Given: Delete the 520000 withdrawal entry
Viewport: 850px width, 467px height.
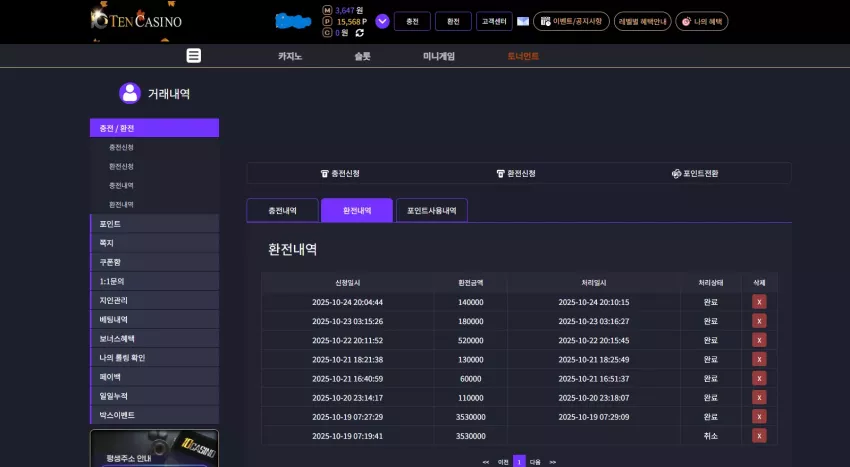Looking at the screenshot, I should [759, 340].
